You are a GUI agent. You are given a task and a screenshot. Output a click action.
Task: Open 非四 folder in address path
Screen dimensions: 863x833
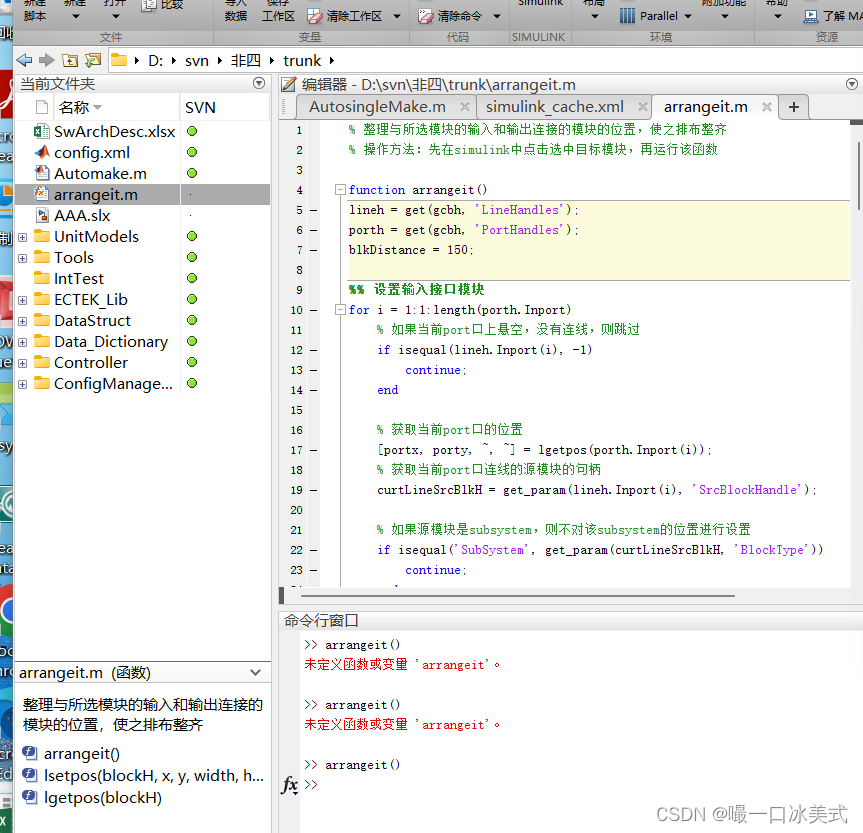[245, 61]
